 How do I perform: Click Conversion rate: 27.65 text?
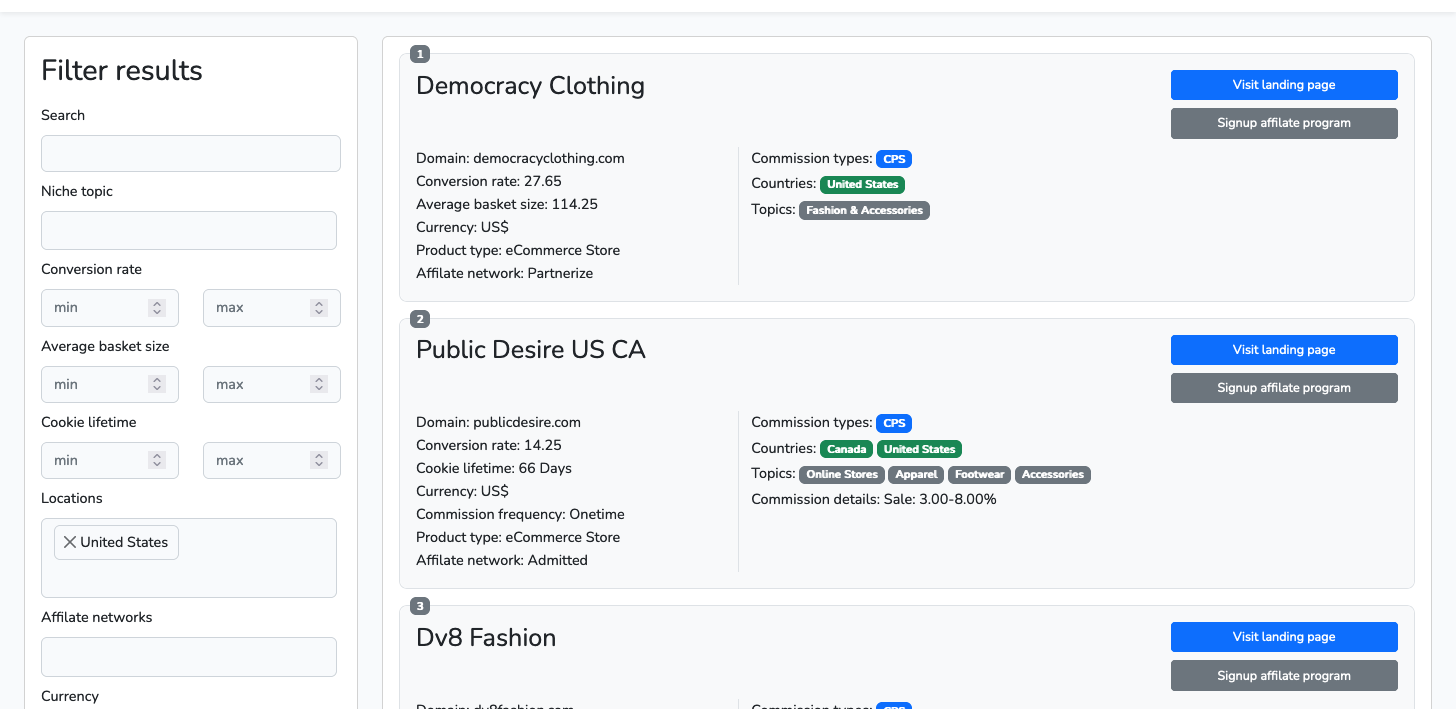click(x=489, y=181)
